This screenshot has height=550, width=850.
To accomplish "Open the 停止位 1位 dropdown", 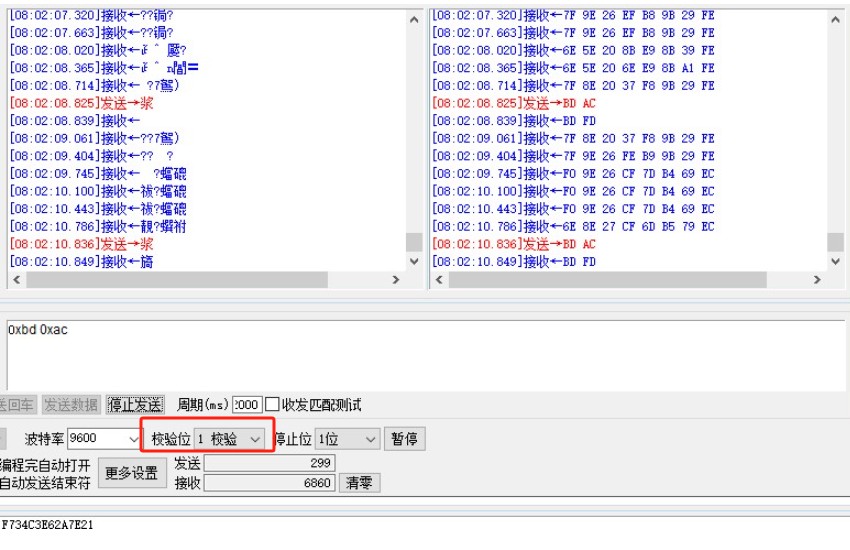I will (x=346, y=439).
